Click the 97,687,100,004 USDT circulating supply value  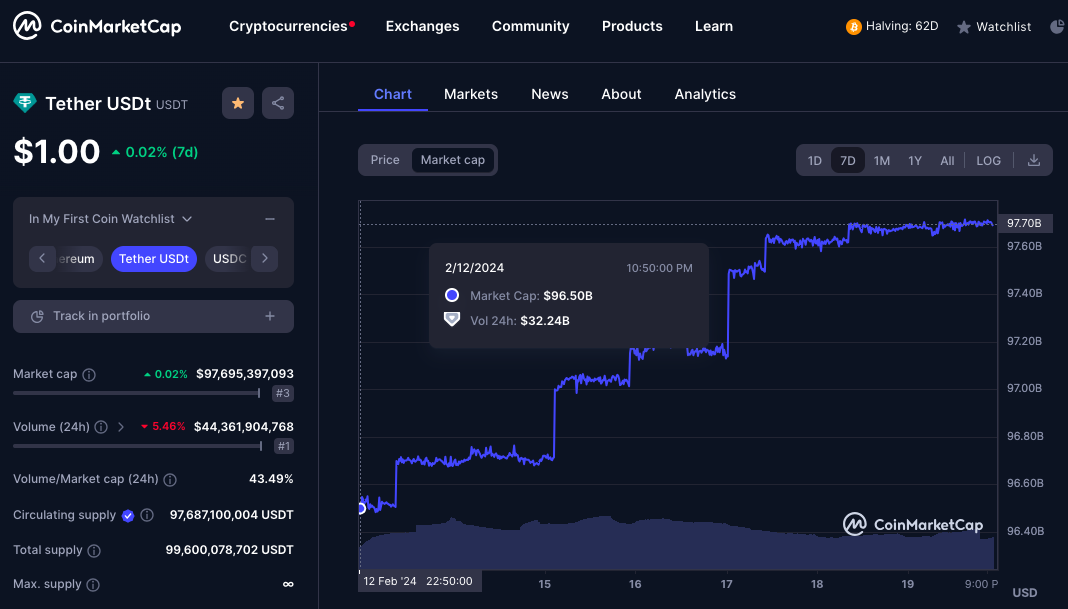click(232, 515)
